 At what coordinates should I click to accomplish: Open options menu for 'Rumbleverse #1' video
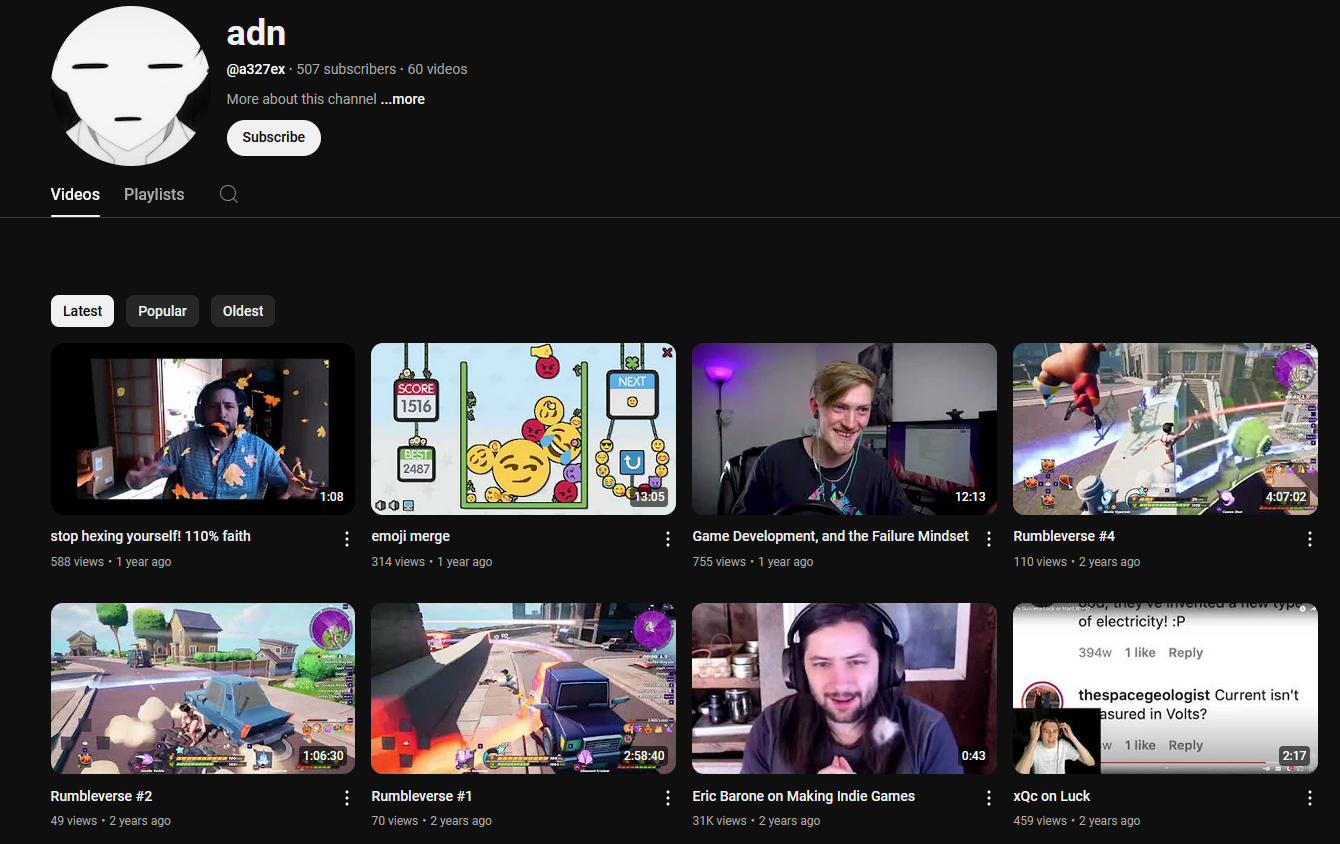coord(668,798)
